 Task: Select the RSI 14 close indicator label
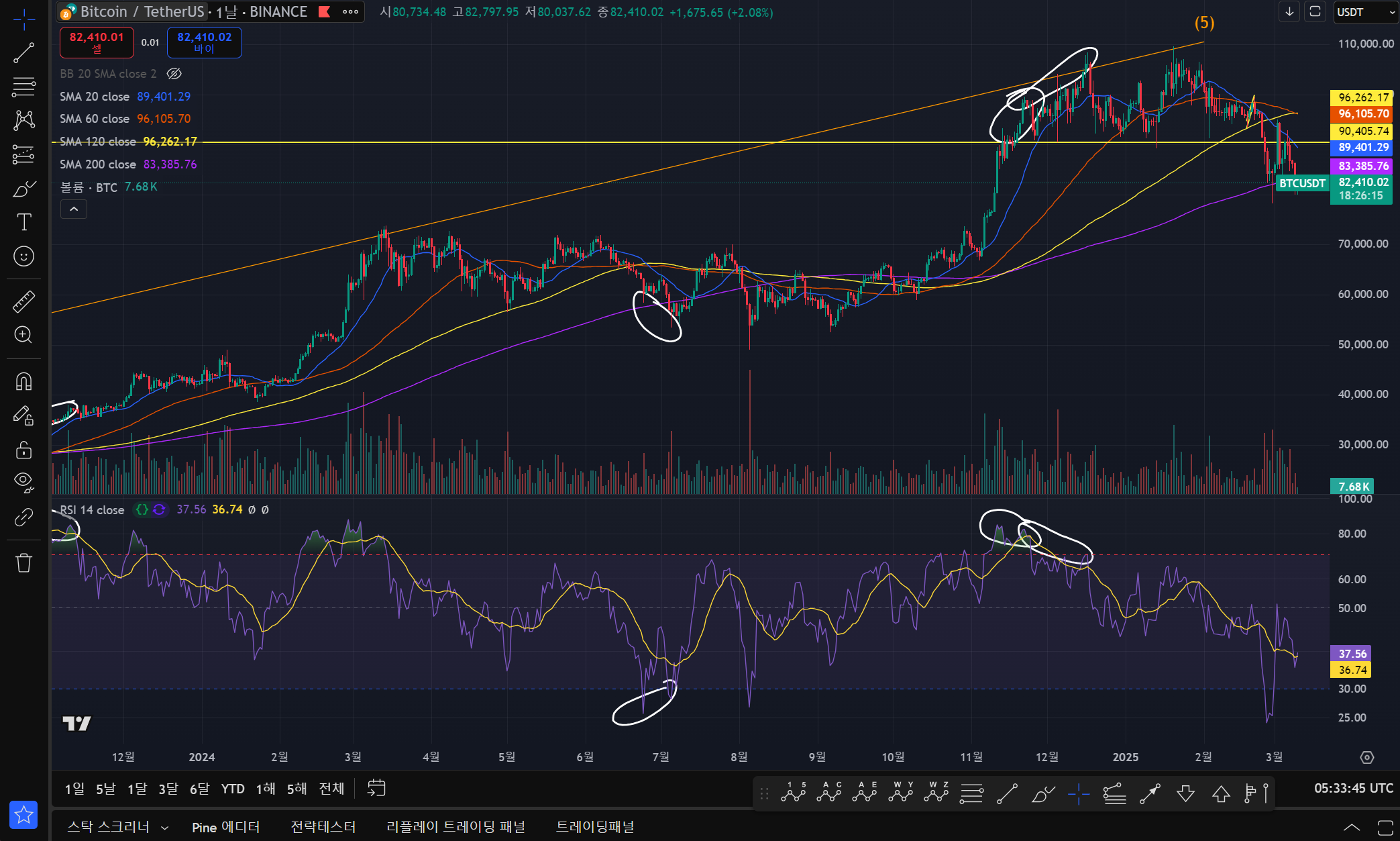(x=92, y=510)
